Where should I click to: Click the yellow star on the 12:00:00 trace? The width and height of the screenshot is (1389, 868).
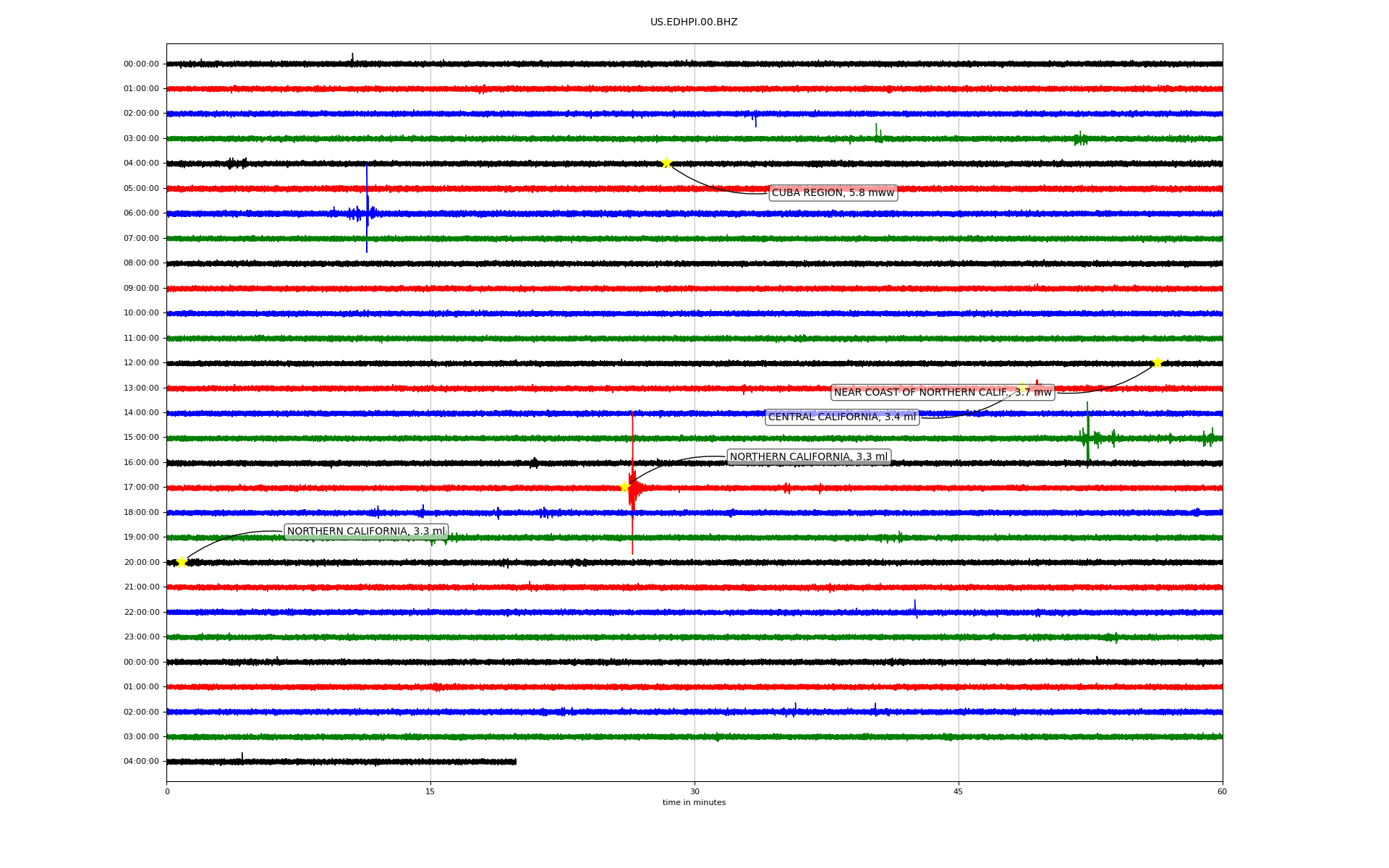pos(1157,362)
